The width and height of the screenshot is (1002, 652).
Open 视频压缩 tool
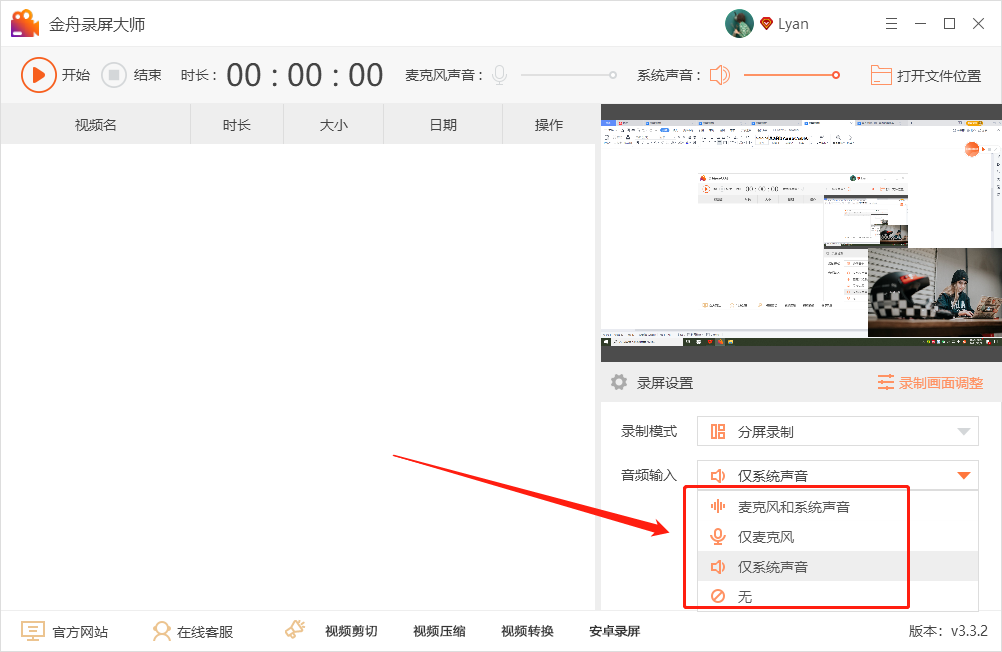(439, 632)
